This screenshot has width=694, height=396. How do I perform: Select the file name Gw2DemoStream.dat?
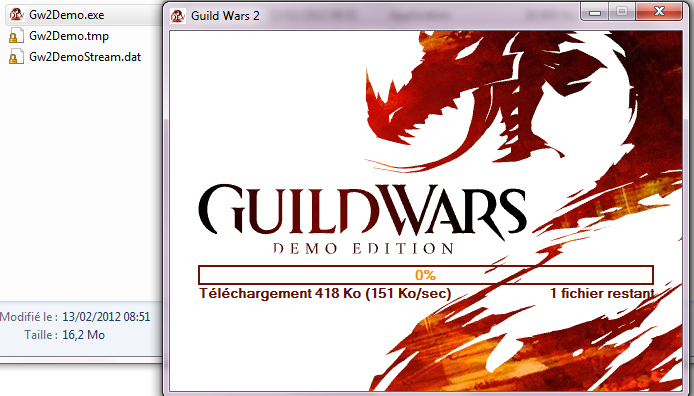(x=85, y=57)
